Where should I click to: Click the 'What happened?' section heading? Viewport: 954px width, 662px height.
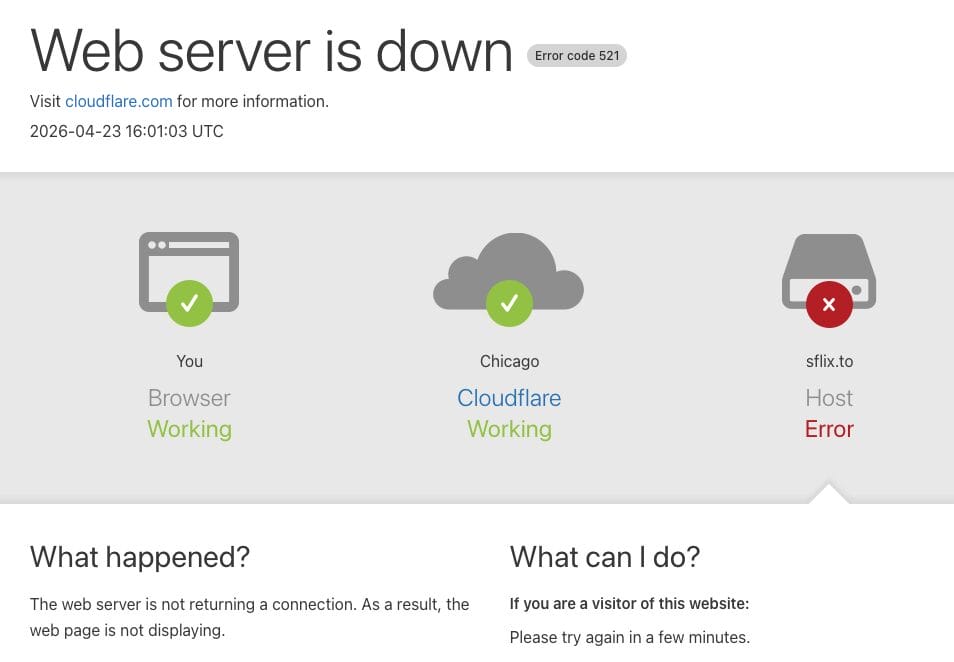point(139,557)
